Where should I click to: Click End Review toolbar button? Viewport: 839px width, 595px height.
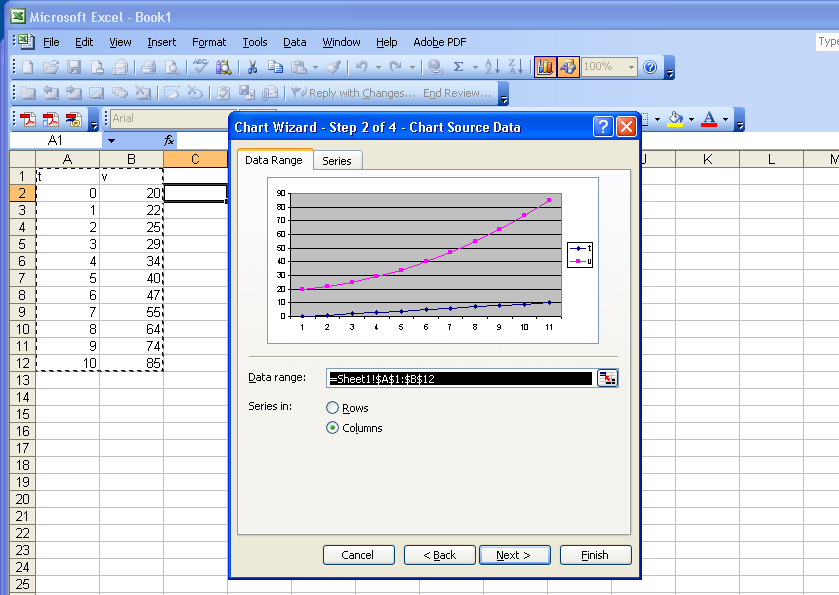click(x=457, y=93)
